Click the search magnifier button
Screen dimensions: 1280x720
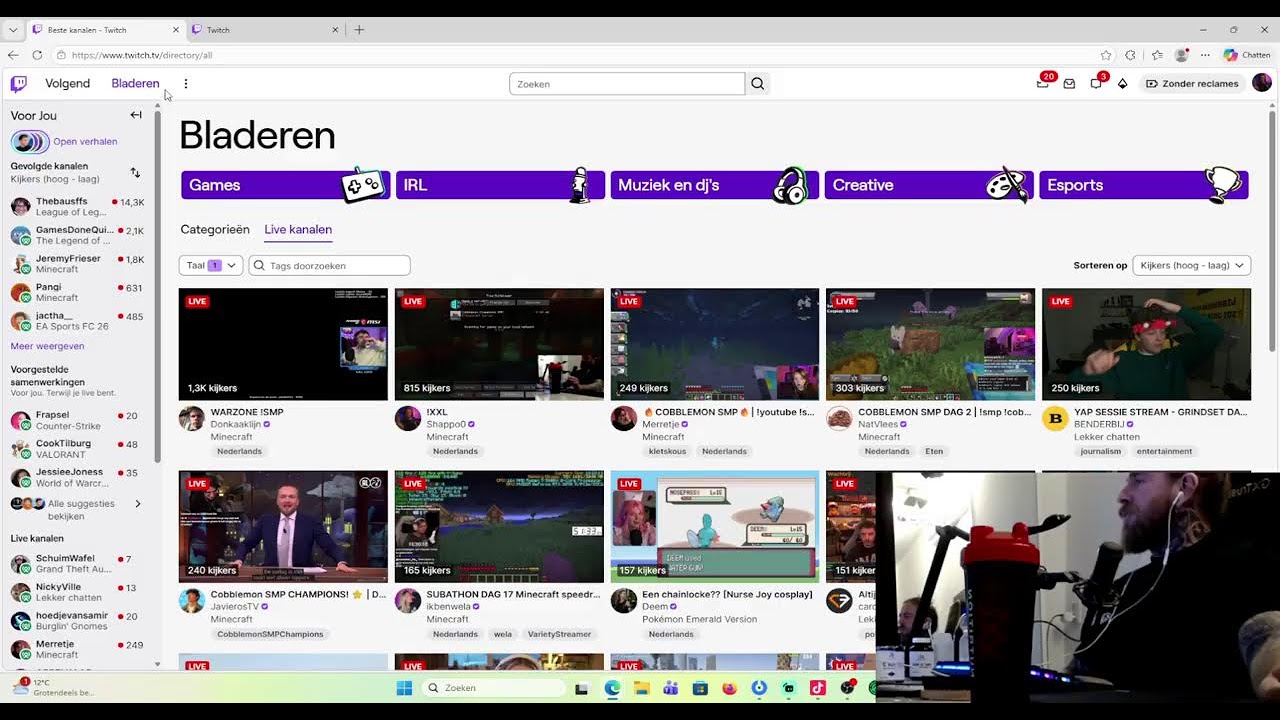tap(758, 84)
